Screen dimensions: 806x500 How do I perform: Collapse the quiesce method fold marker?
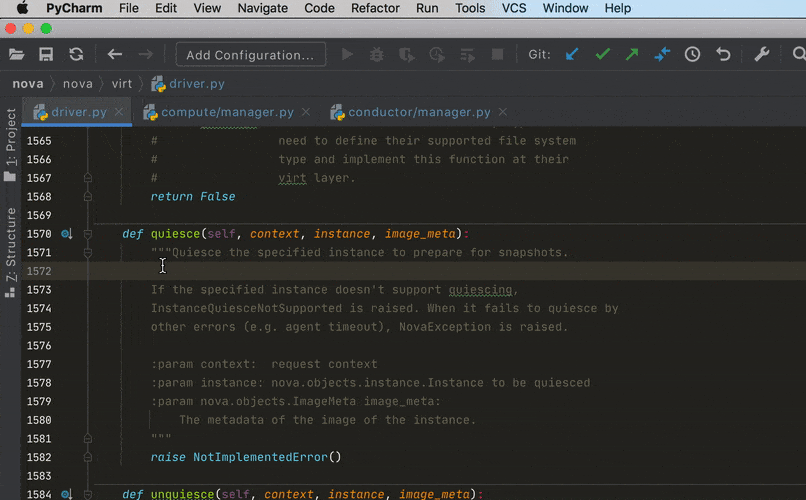88,234
